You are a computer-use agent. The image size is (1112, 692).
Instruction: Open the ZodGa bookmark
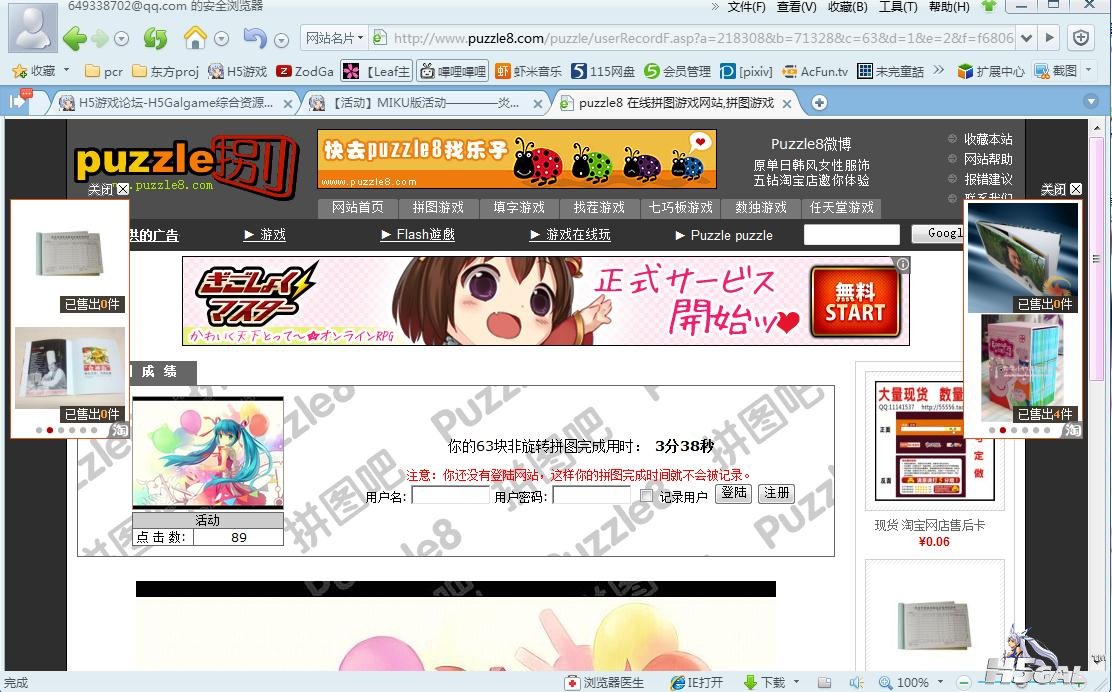pyautogui.click(x=305, y=71)
